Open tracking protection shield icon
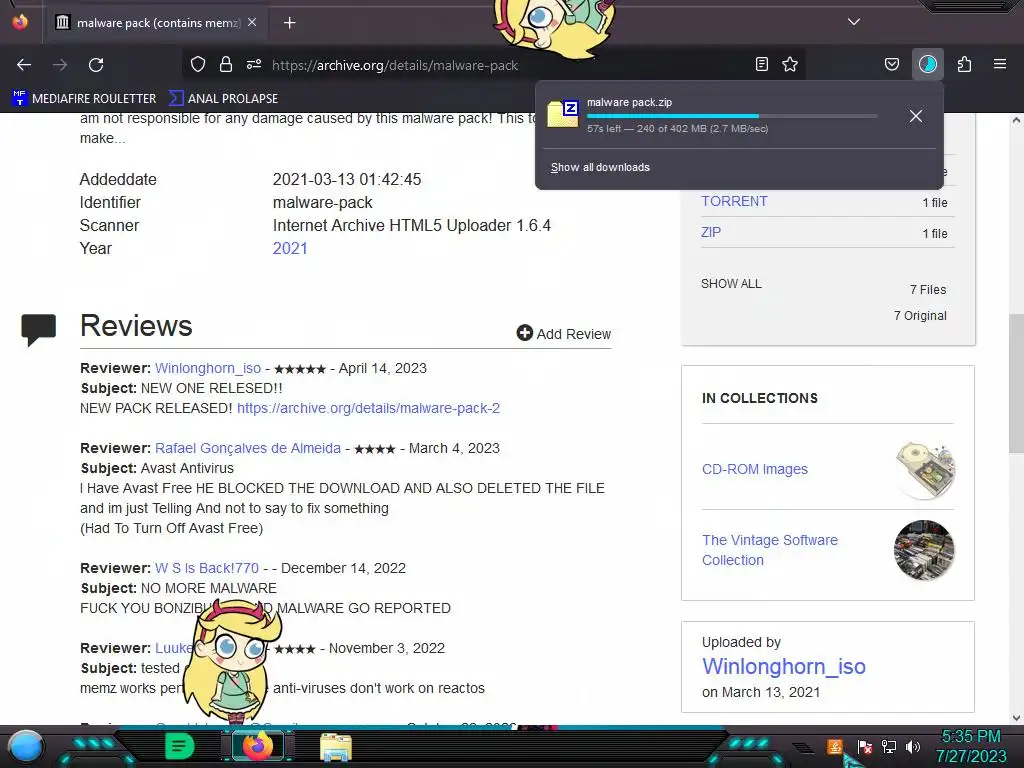The height and width of the screenshot is (768, 1024). coord(198,65)
